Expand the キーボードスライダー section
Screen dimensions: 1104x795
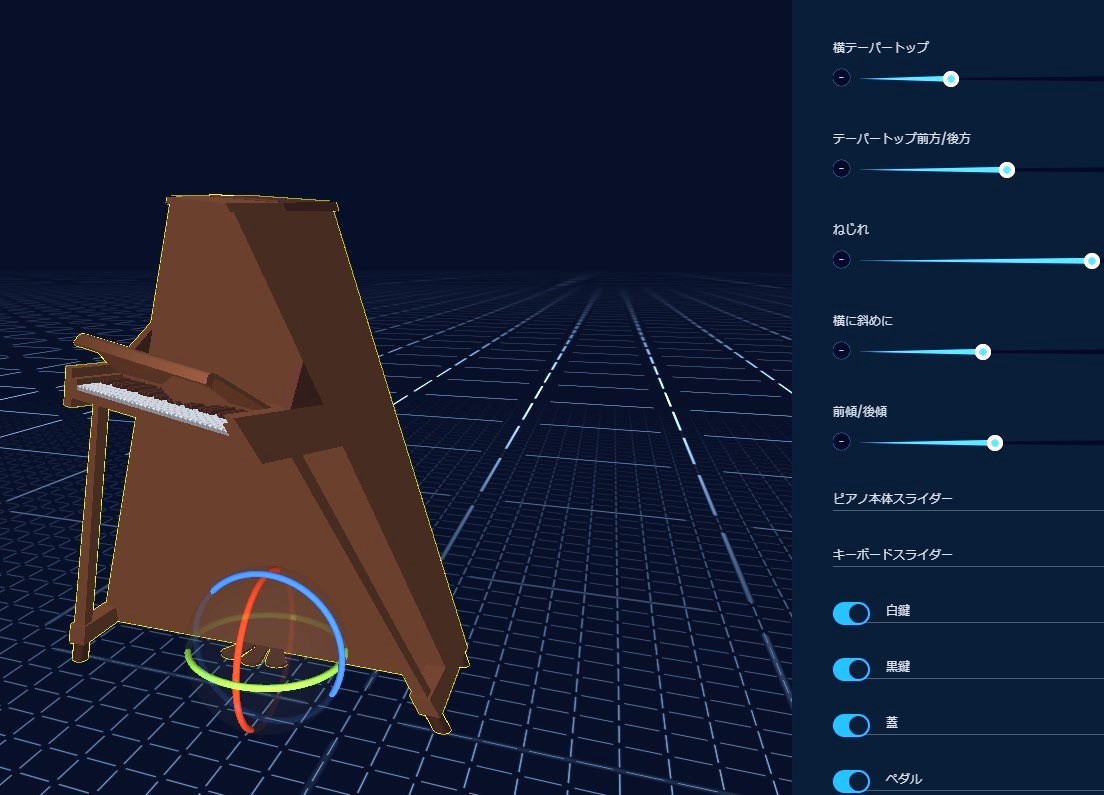coord(968,554)
